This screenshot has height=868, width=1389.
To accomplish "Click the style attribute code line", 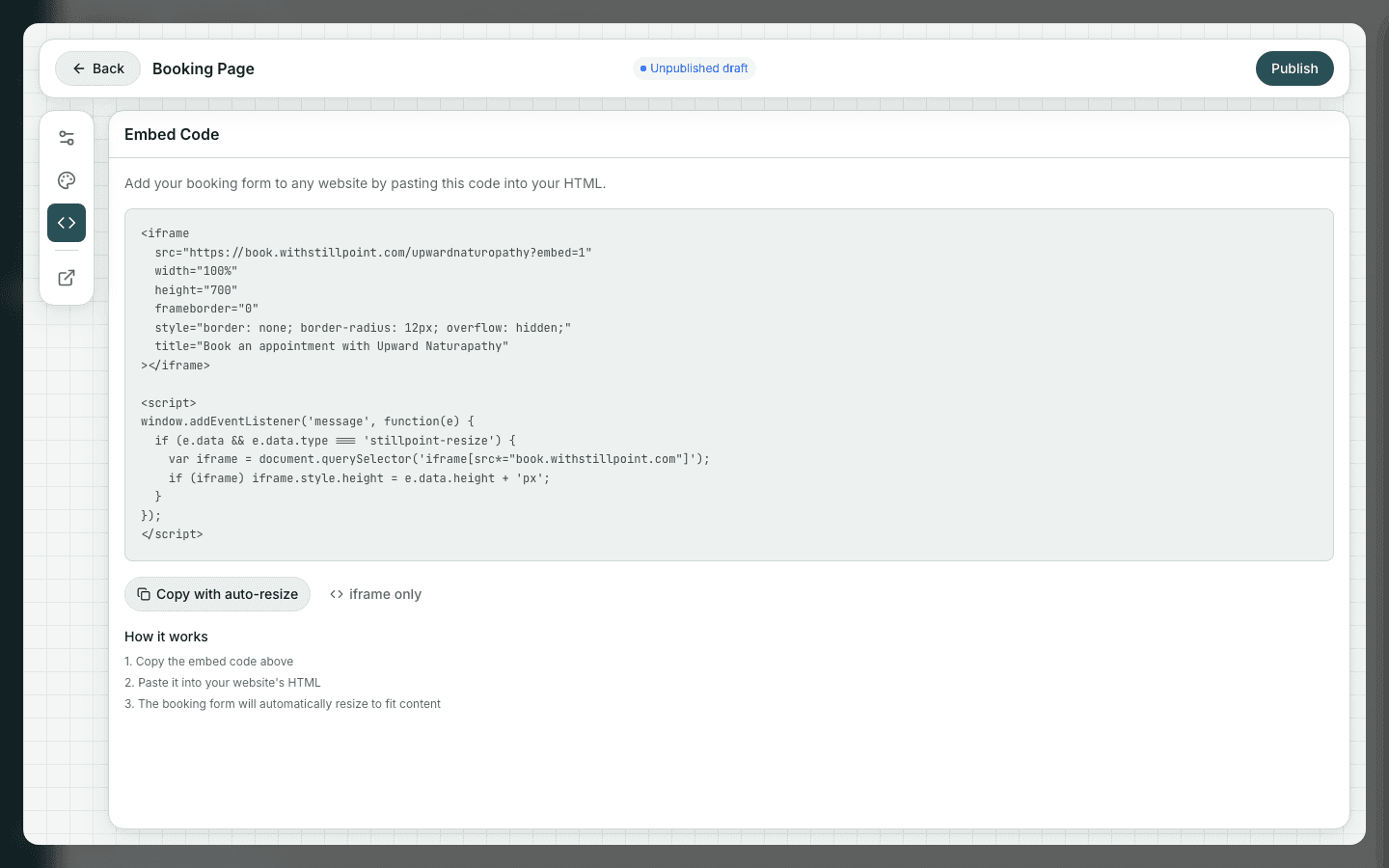I will [363, 328].
